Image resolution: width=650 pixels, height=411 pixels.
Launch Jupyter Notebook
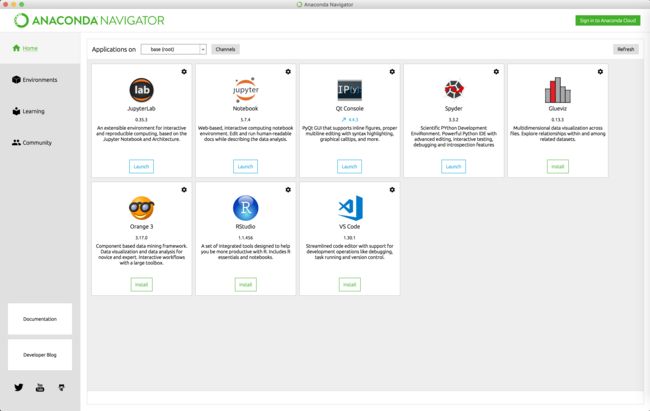pos(245,166)
